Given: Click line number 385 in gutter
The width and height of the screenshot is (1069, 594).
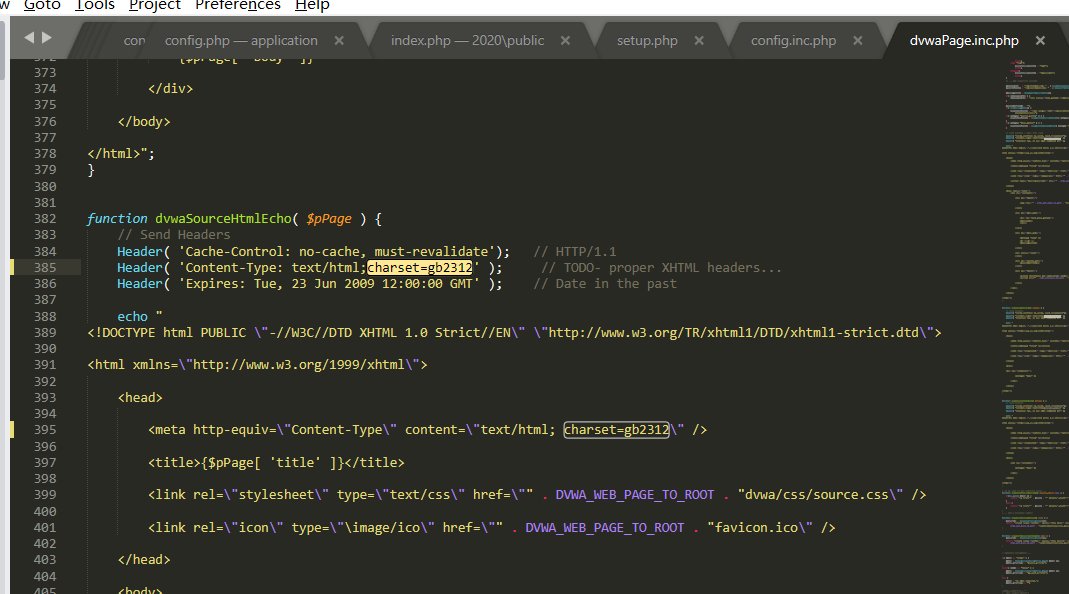Looking at the screenshot, I should click(45, 268).
